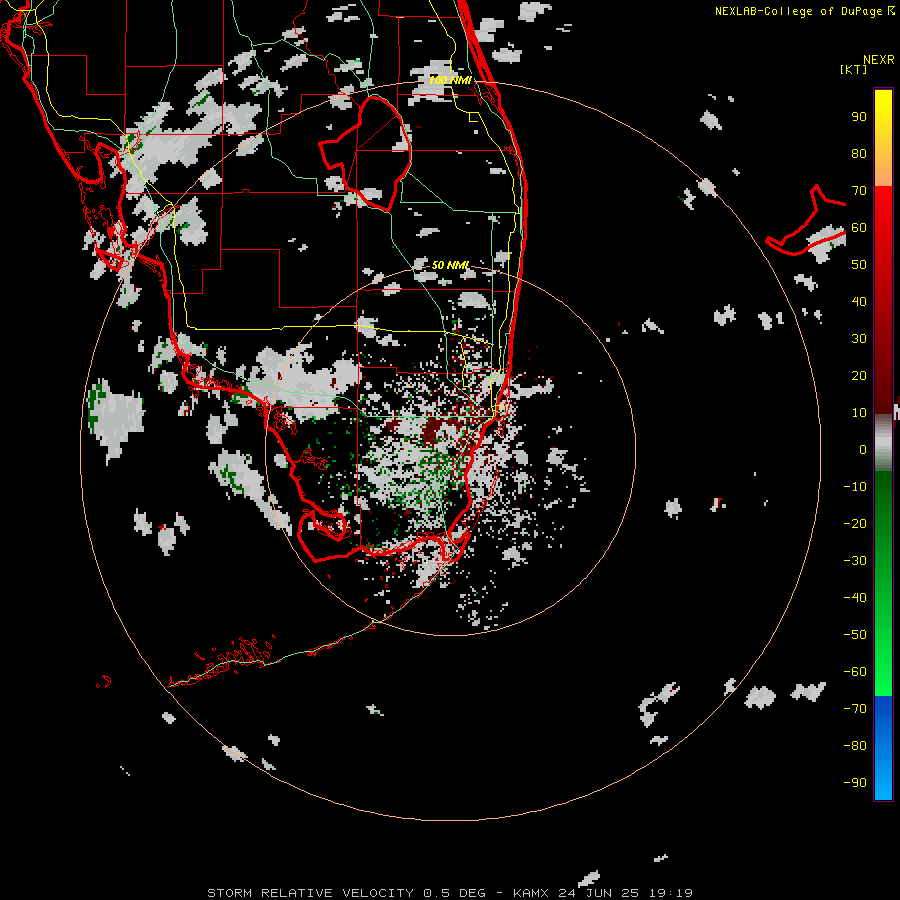900x900 pixels.
Task: Click the 40 value on velocity scale
Action: (859, 301)
